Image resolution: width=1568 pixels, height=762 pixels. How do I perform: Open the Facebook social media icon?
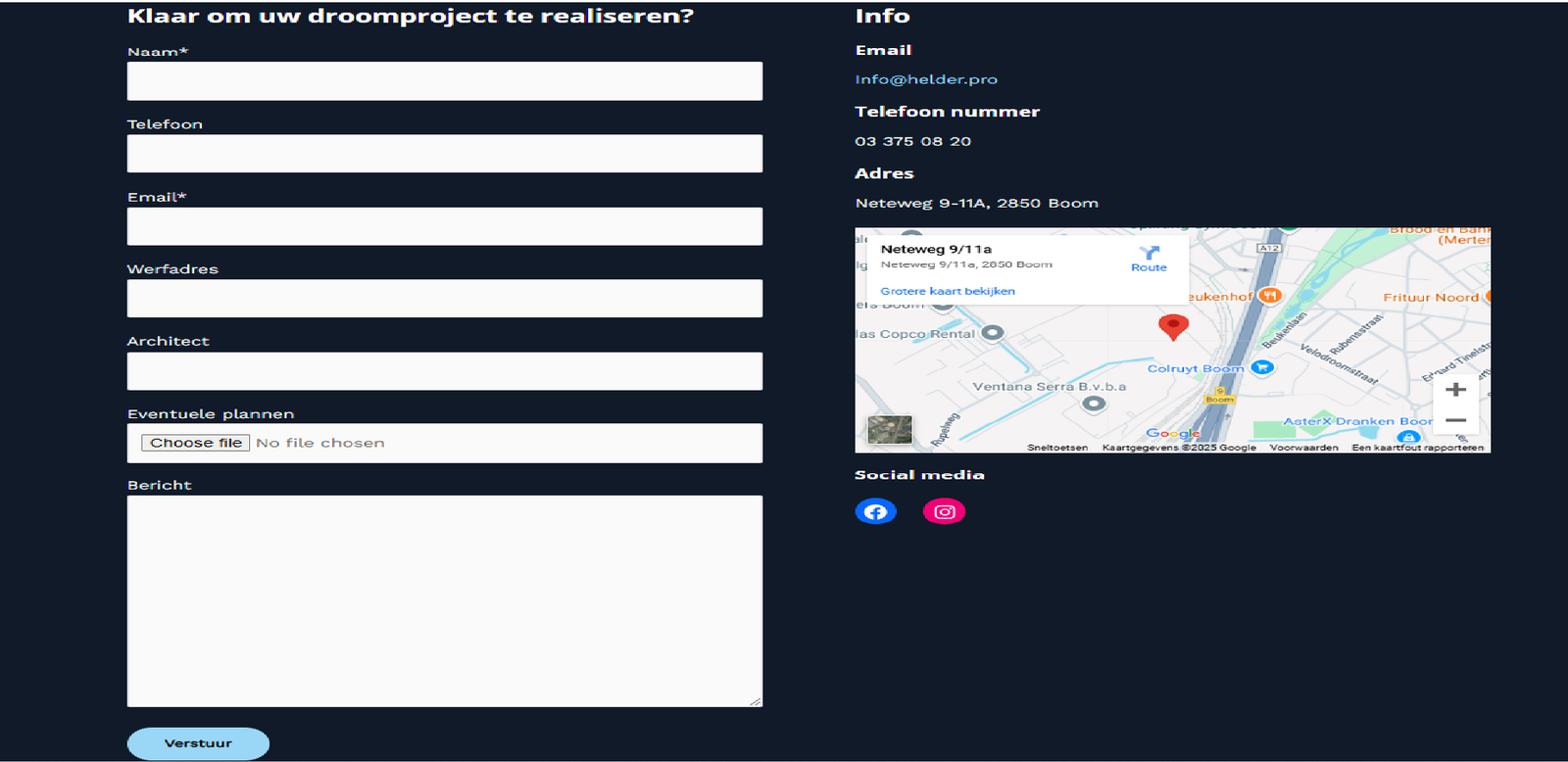(875, 511)
